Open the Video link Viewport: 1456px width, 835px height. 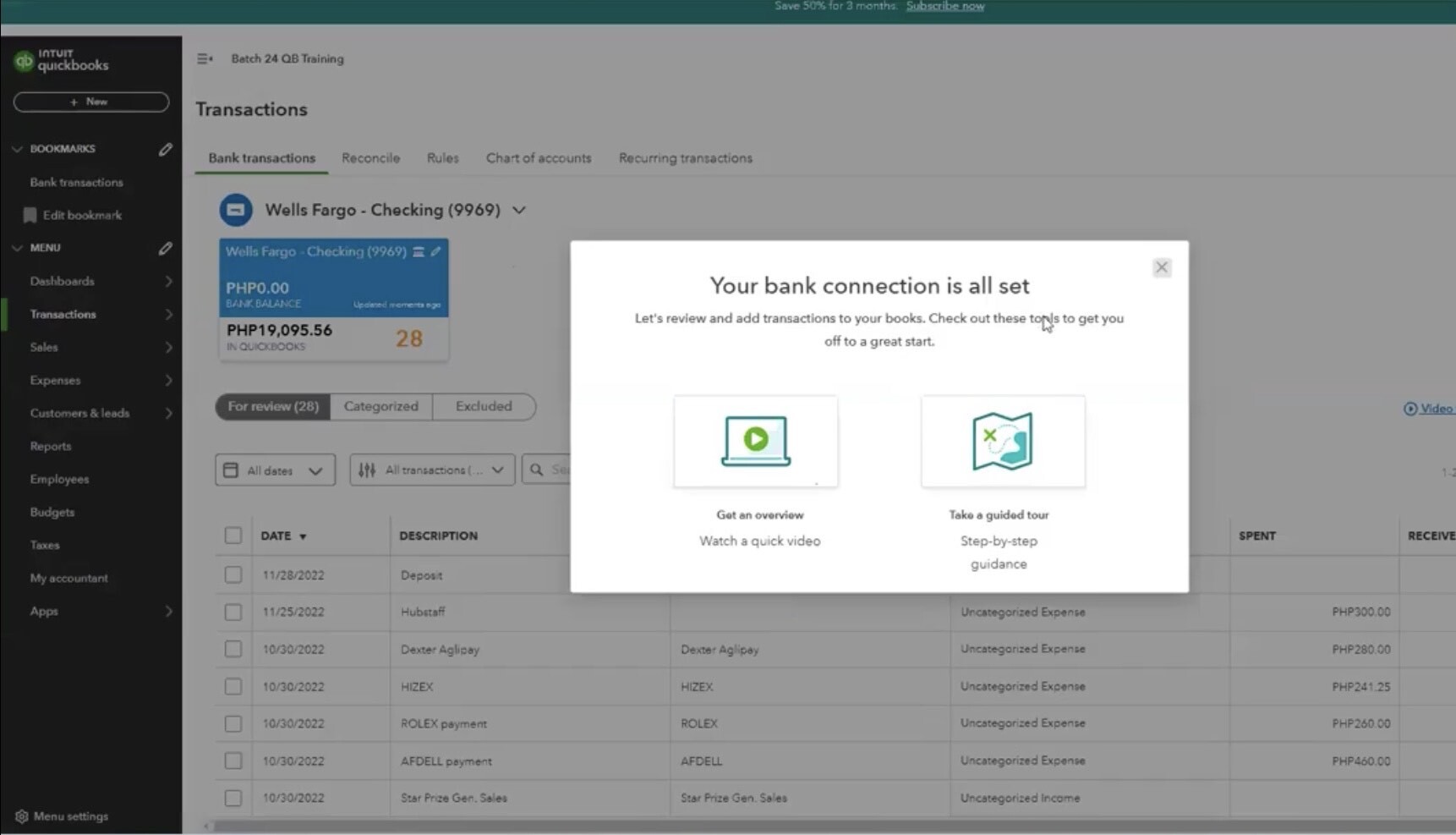coord(1429,409)
